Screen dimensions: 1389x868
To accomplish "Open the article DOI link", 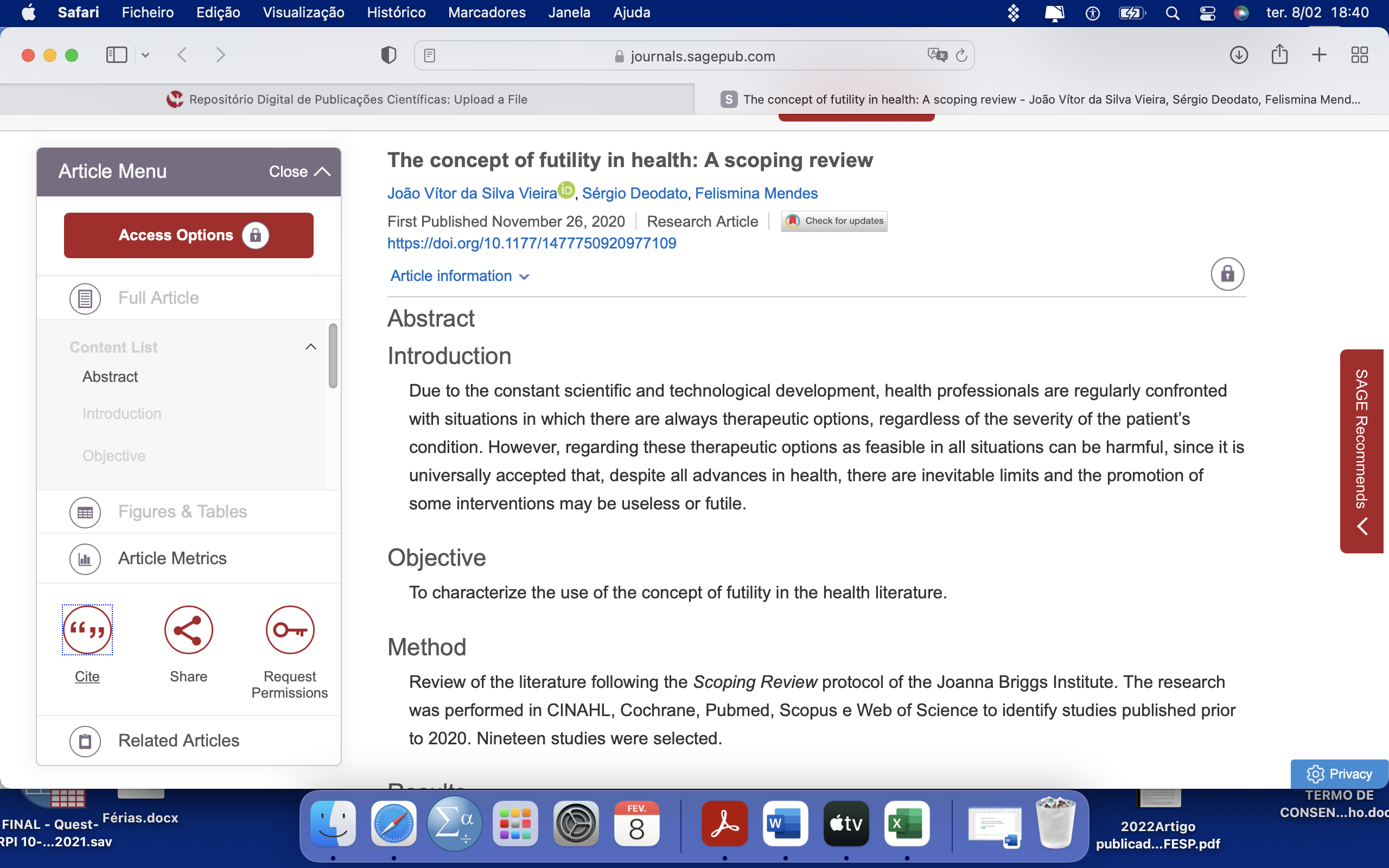I will (x=532, y=244).
